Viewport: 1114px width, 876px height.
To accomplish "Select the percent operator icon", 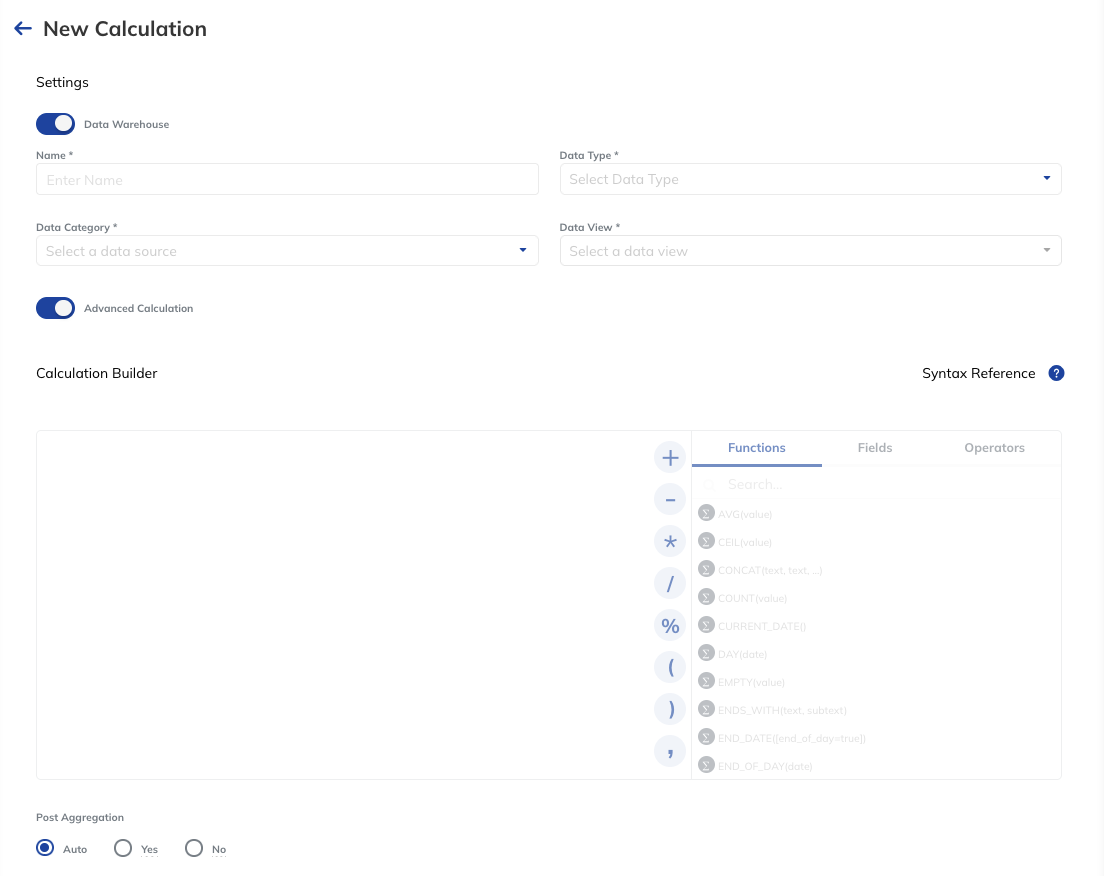I will click(670, 625).
